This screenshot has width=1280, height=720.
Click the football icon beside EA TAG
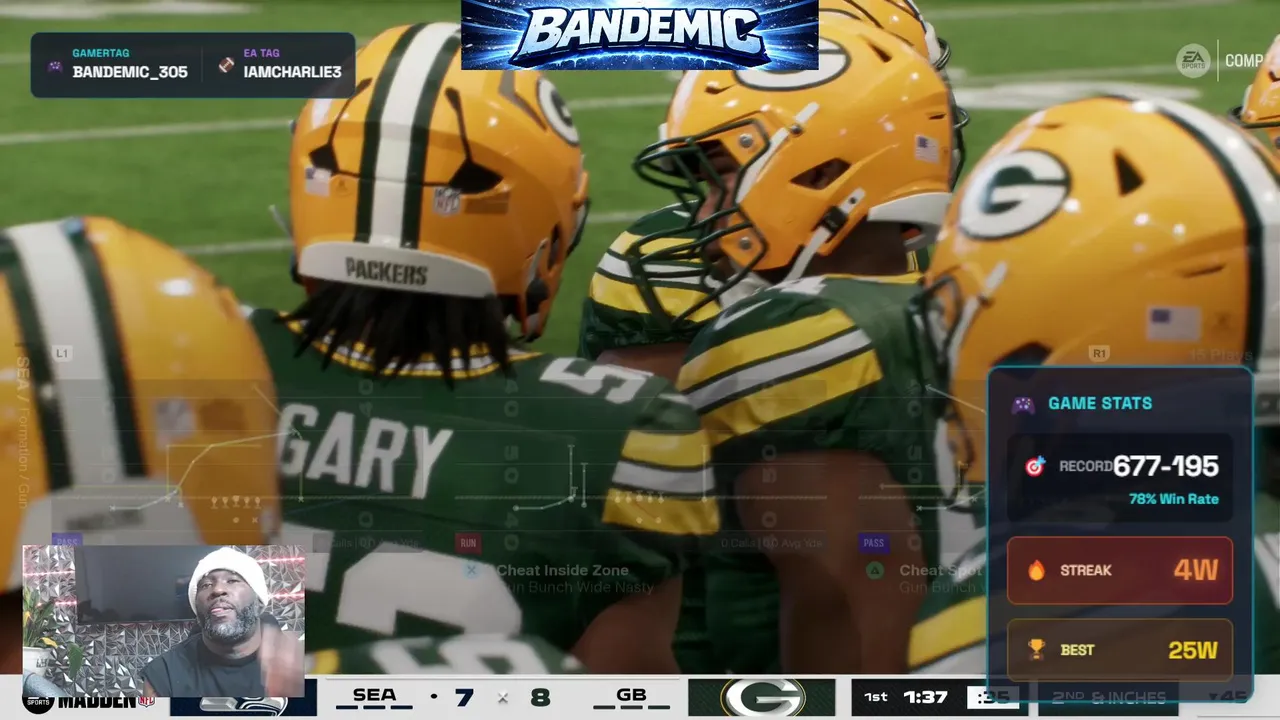[226, 65]
